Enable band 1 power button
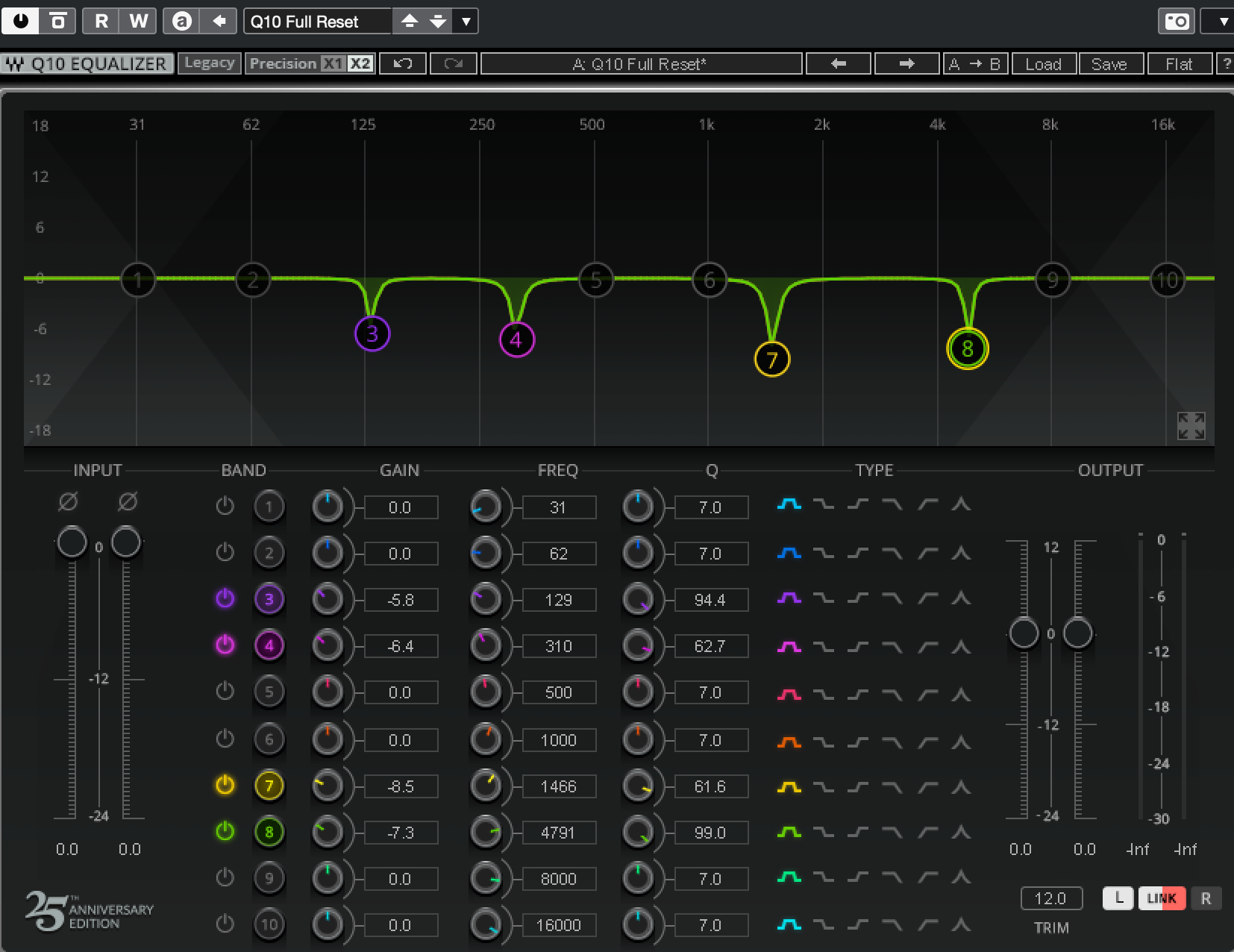Screen dimensions: 1234x952 point(225,507)
